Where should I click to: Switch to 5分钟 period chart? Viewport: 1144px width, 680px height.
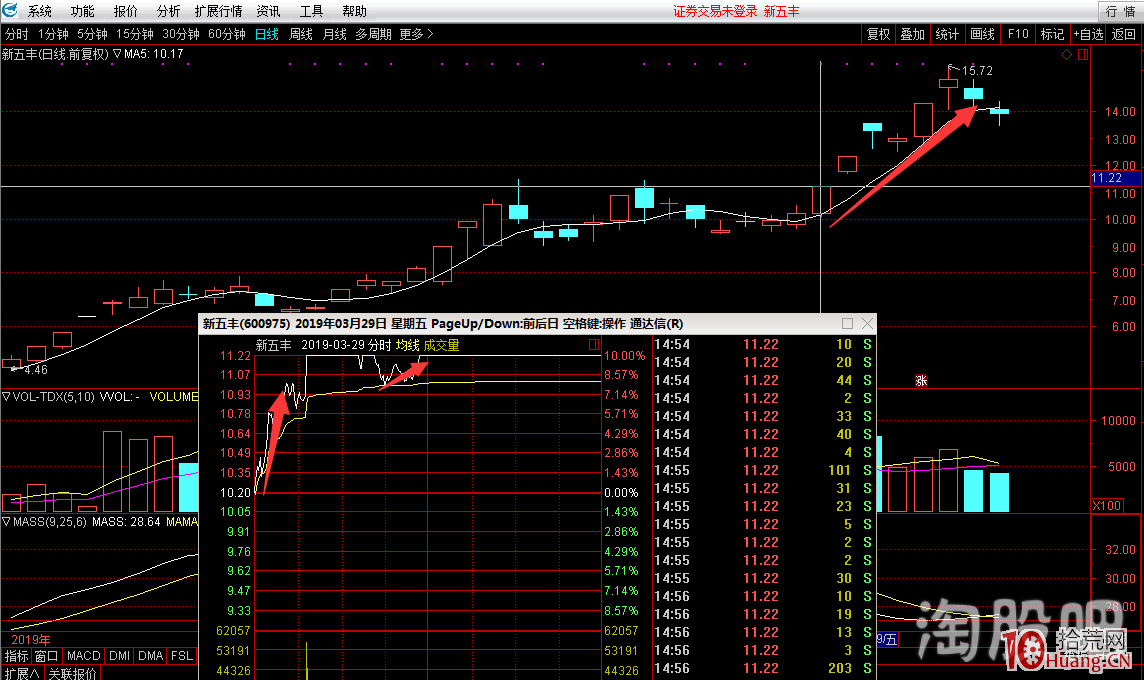tap(93, 34)
